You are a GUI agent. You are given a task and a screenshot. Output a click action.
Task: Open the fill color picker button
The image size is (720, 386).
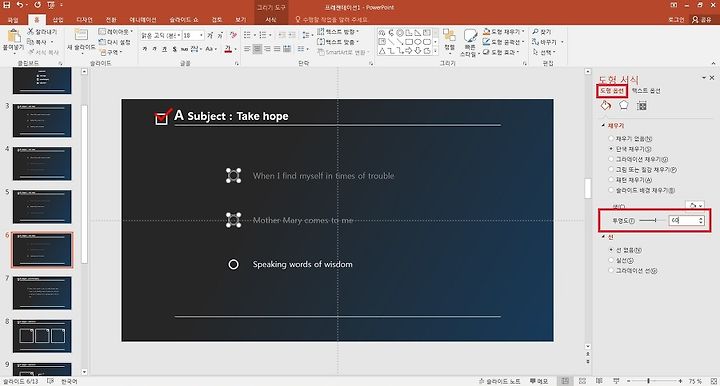pyautogui.click(x=695, y=206)
